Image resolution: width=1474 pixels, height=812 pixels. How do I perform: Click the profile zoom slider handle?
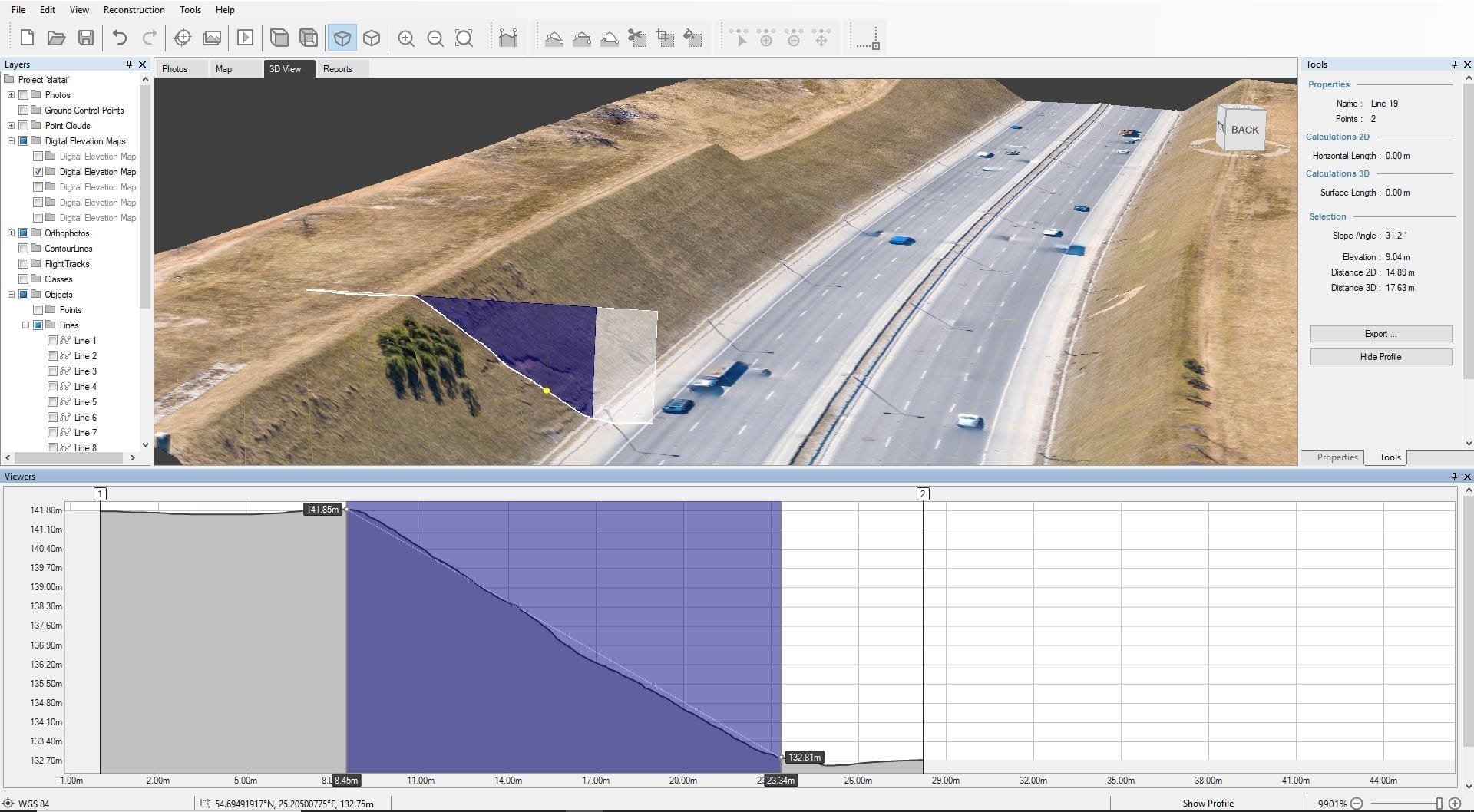1439,804
